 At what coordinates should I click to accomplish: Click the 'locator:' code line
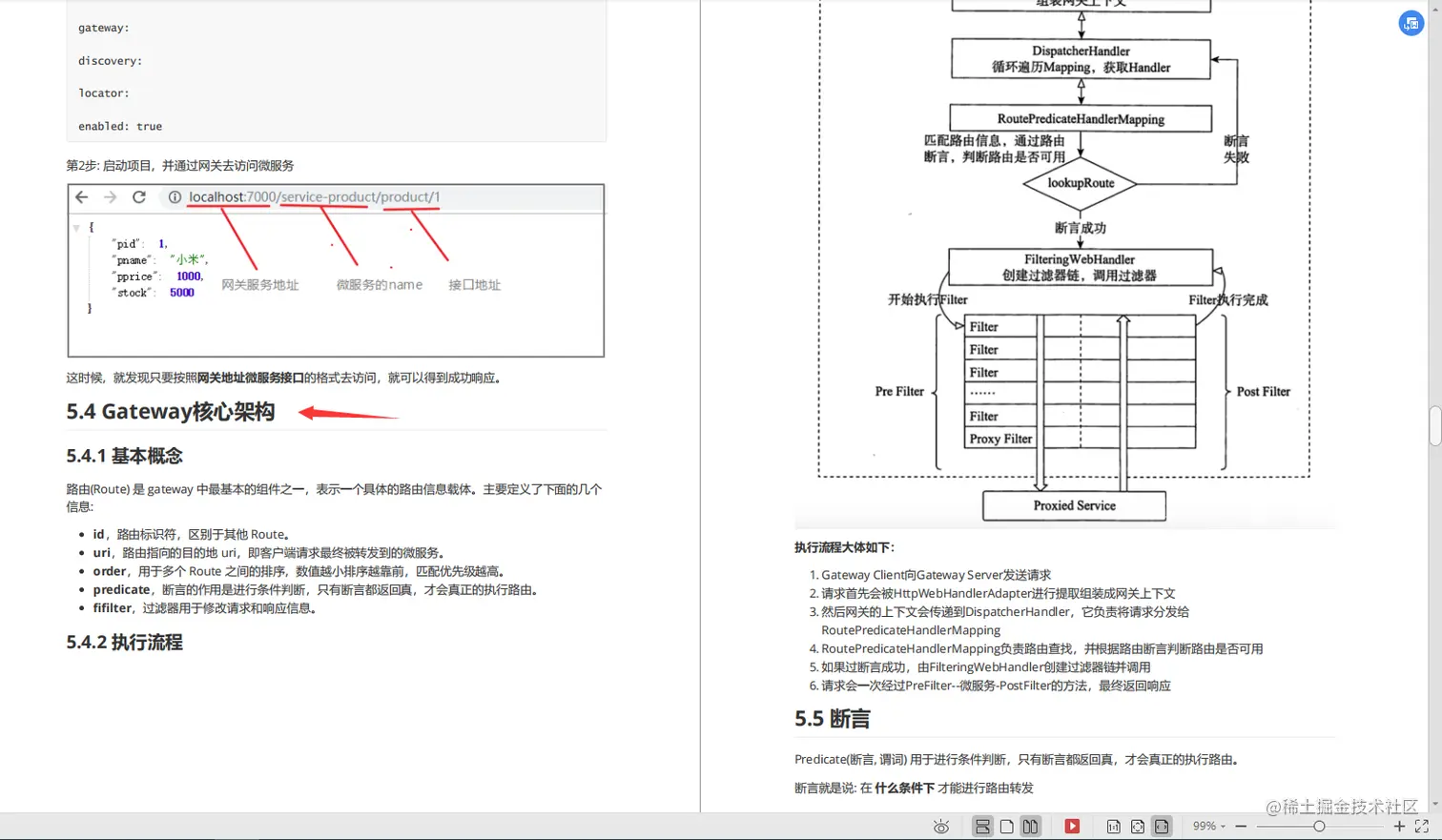pyautogui.click(x=103, y=93)
